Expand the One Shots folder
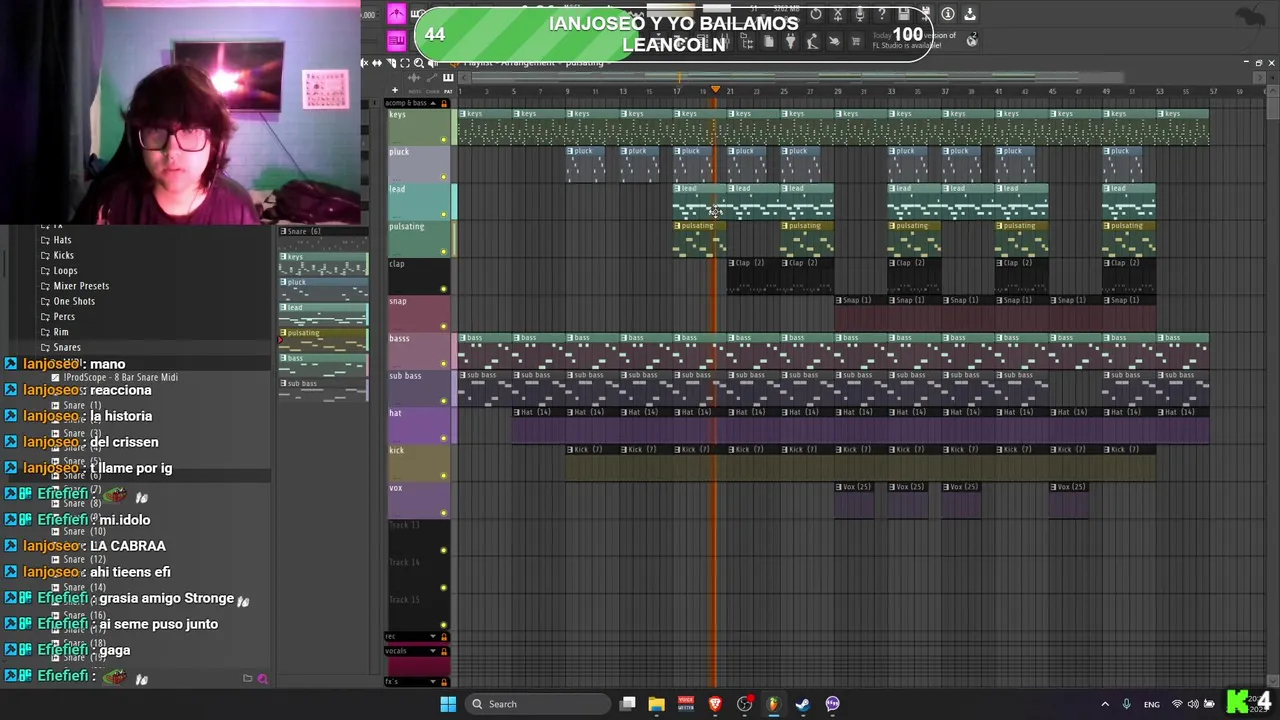This screenshot has width=1280, height=720. pos(74,301)
